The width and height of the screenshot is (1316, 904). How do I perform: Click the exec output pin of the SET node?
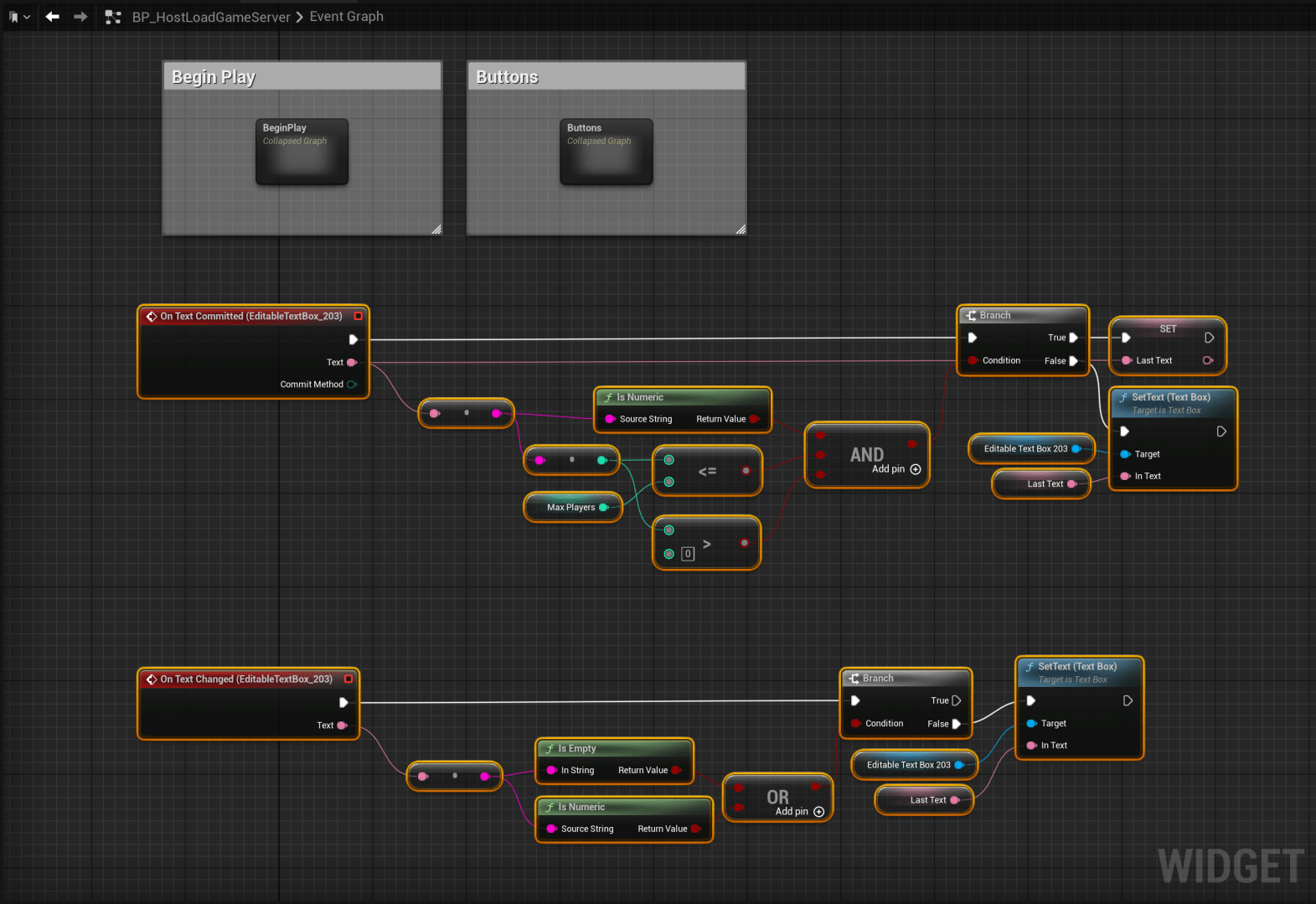coord(1209,338)
